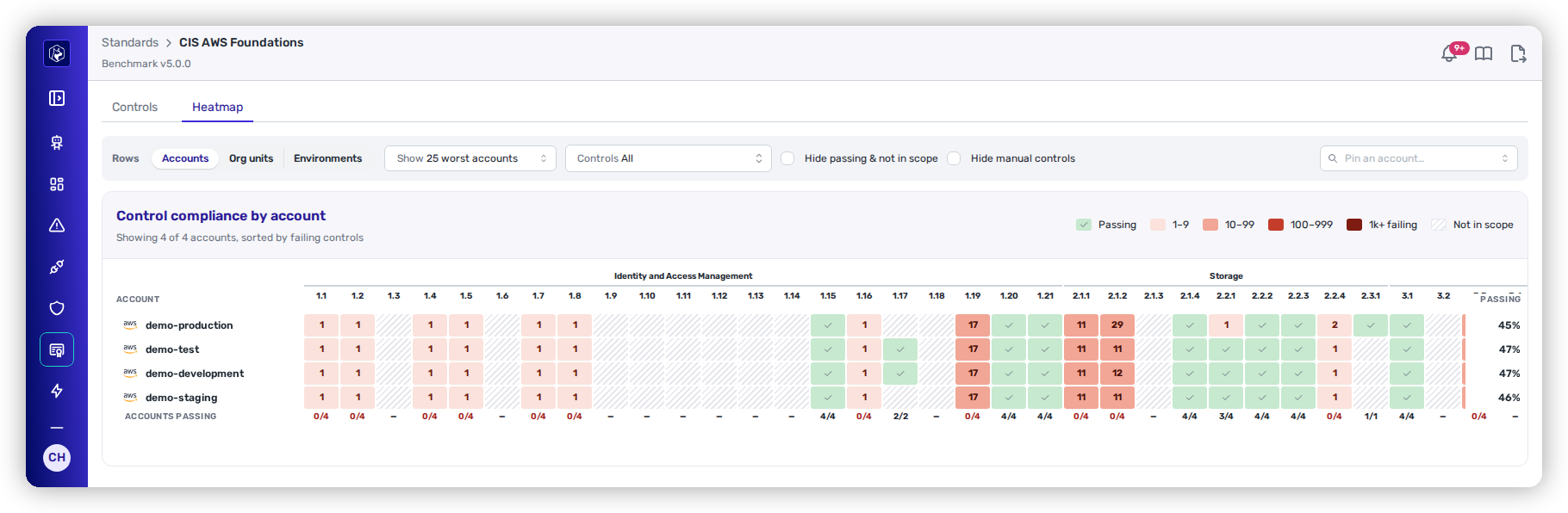Screen dimensions: 1568x513
Task: Open demo-development account link
Action: coord(195,374)
